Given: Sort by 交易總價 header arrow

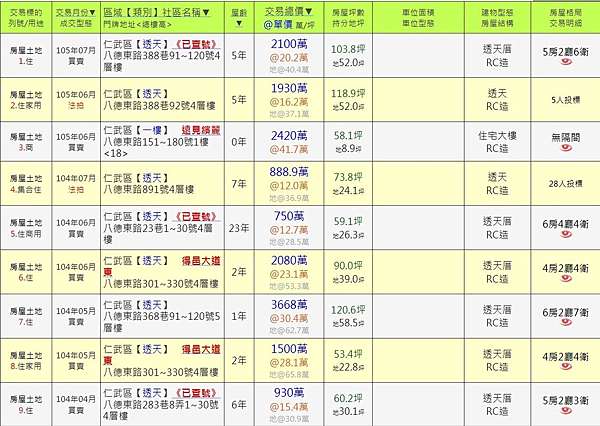Looking at the screenshot, I should [x=309, y=11].
